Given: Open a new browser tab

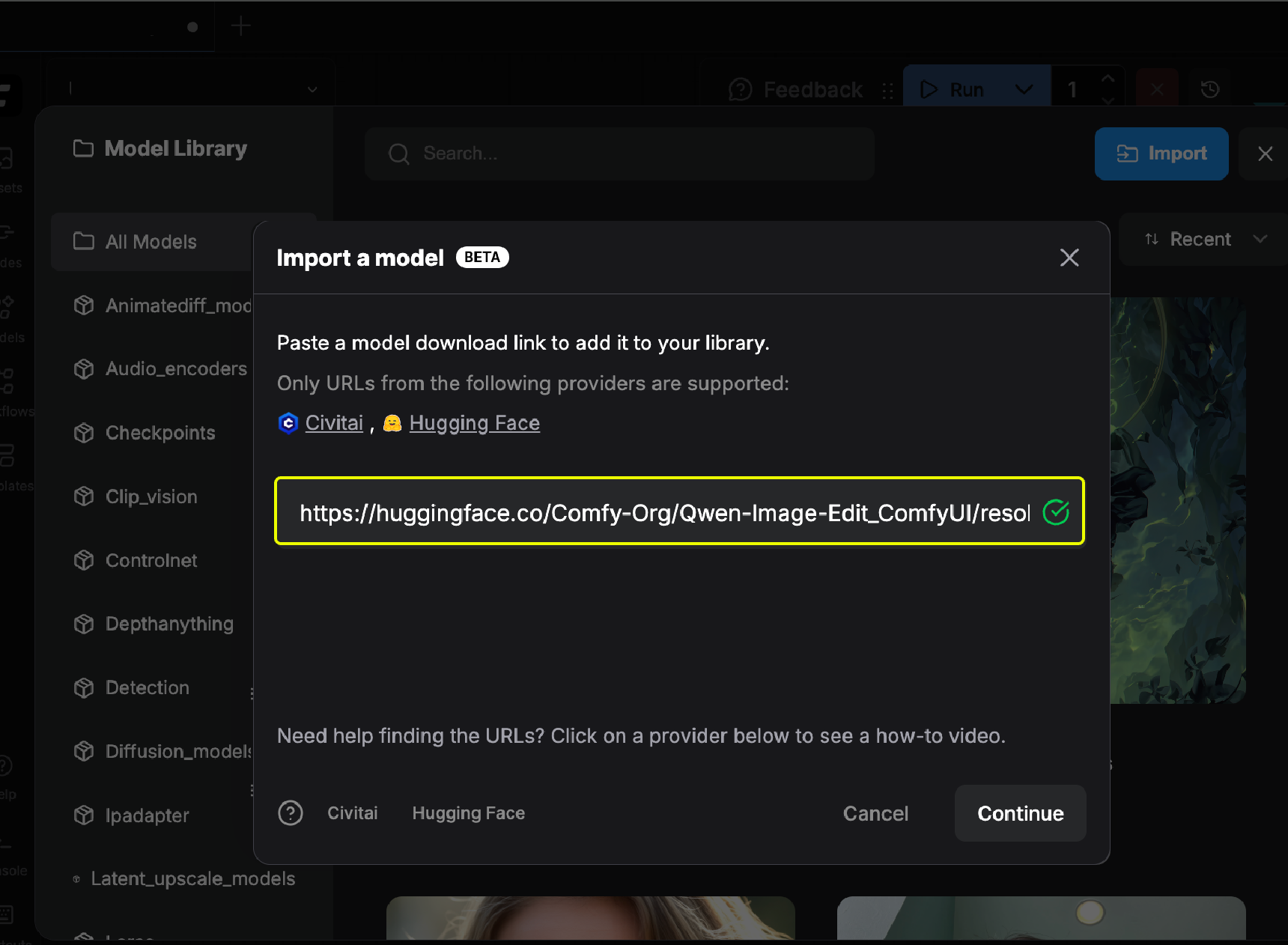Looking at the screenshot, I should (241, 25).
